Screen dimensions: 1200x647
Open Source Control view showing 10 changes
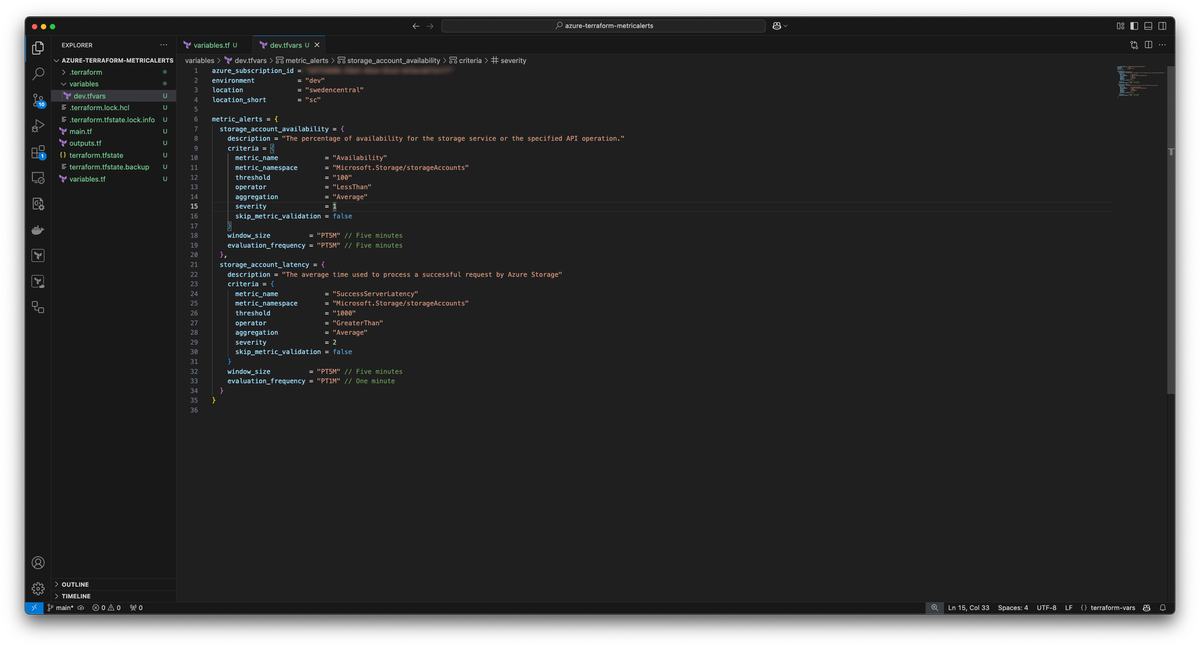pyautogui.click(x=38, y=99)
